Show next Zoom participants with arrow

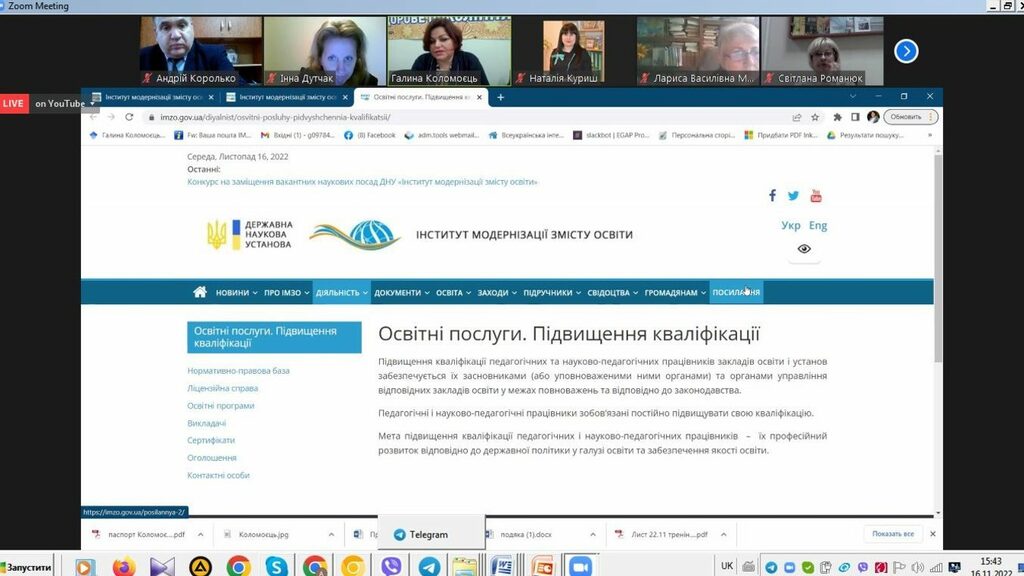point(906,50)
